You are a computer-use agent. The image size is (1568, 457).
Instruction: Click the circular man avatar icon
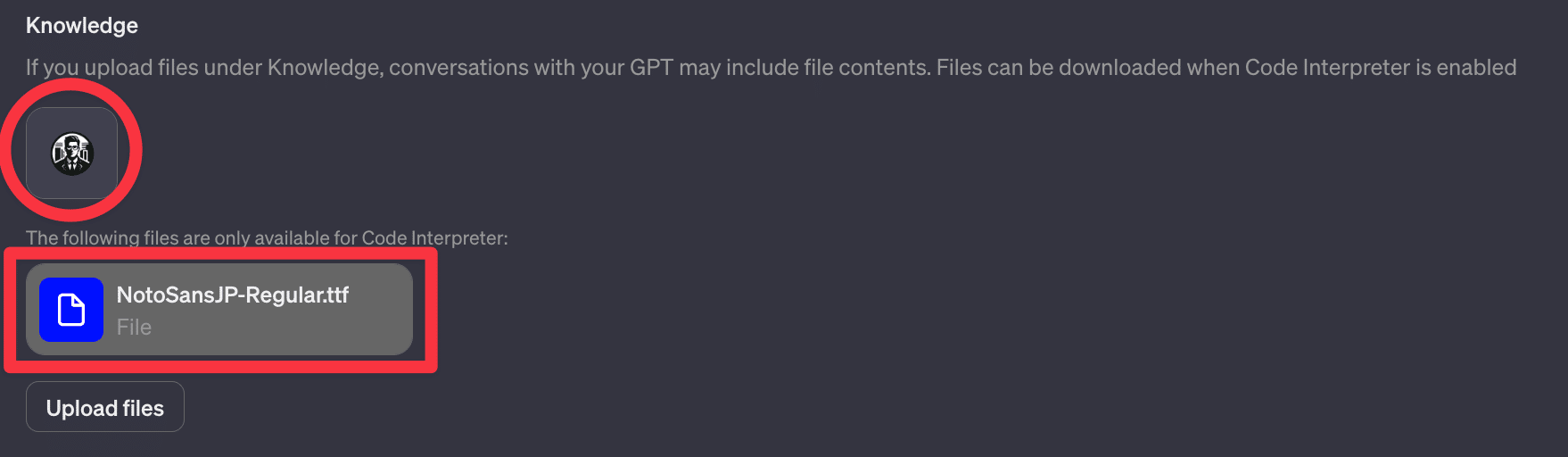(72, 154)
